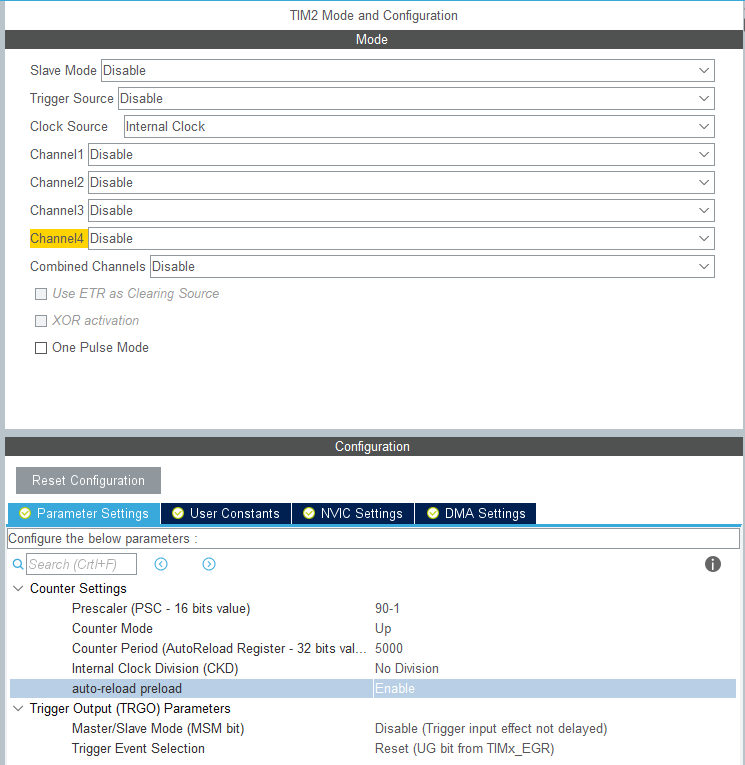Open the Channel2 dropdown
Image resolution: width=745 pixels, height=765 pixels.
(x=401, y=182)
